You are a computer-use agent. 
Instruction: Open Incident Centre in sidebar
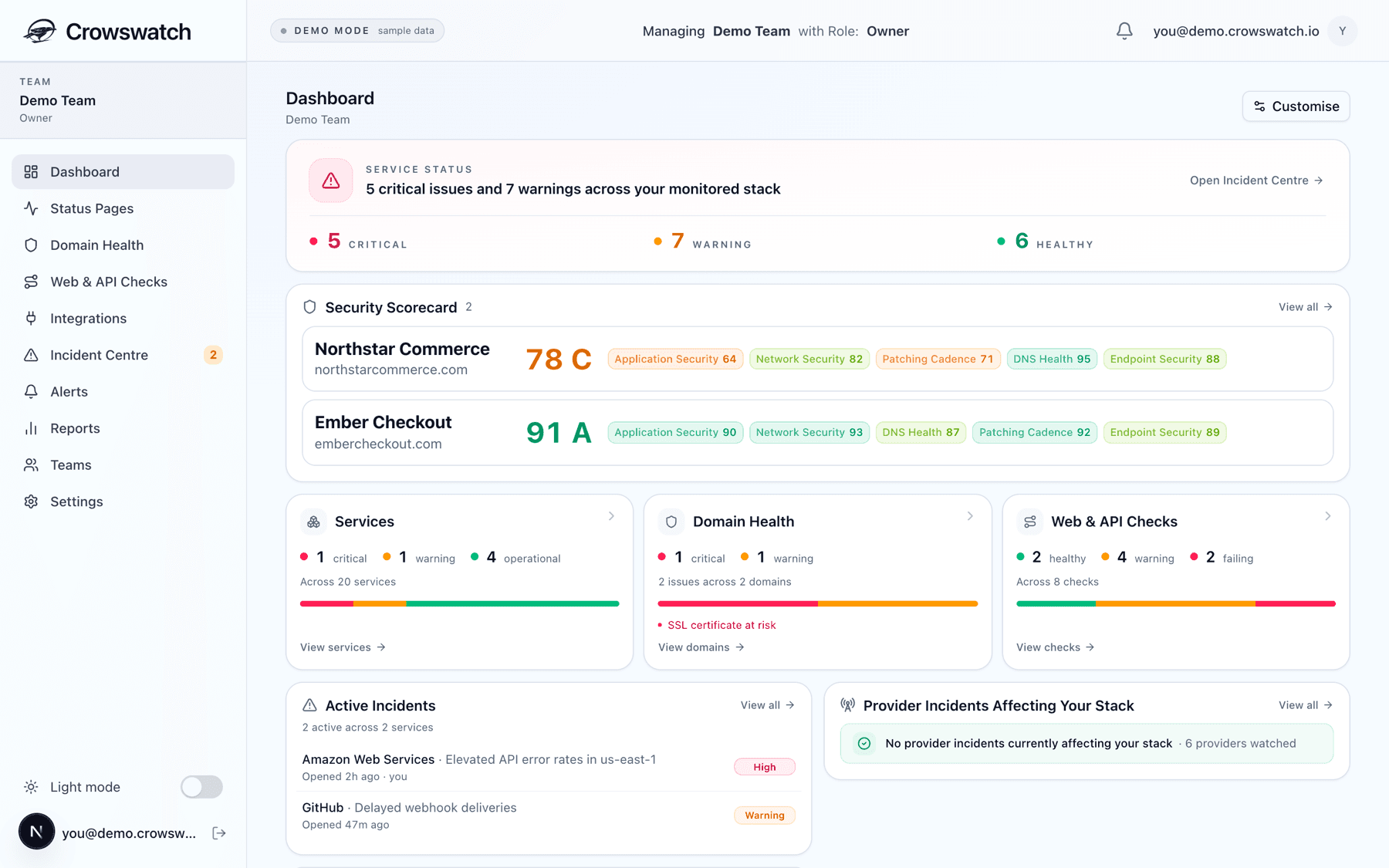tap(123, 355)
